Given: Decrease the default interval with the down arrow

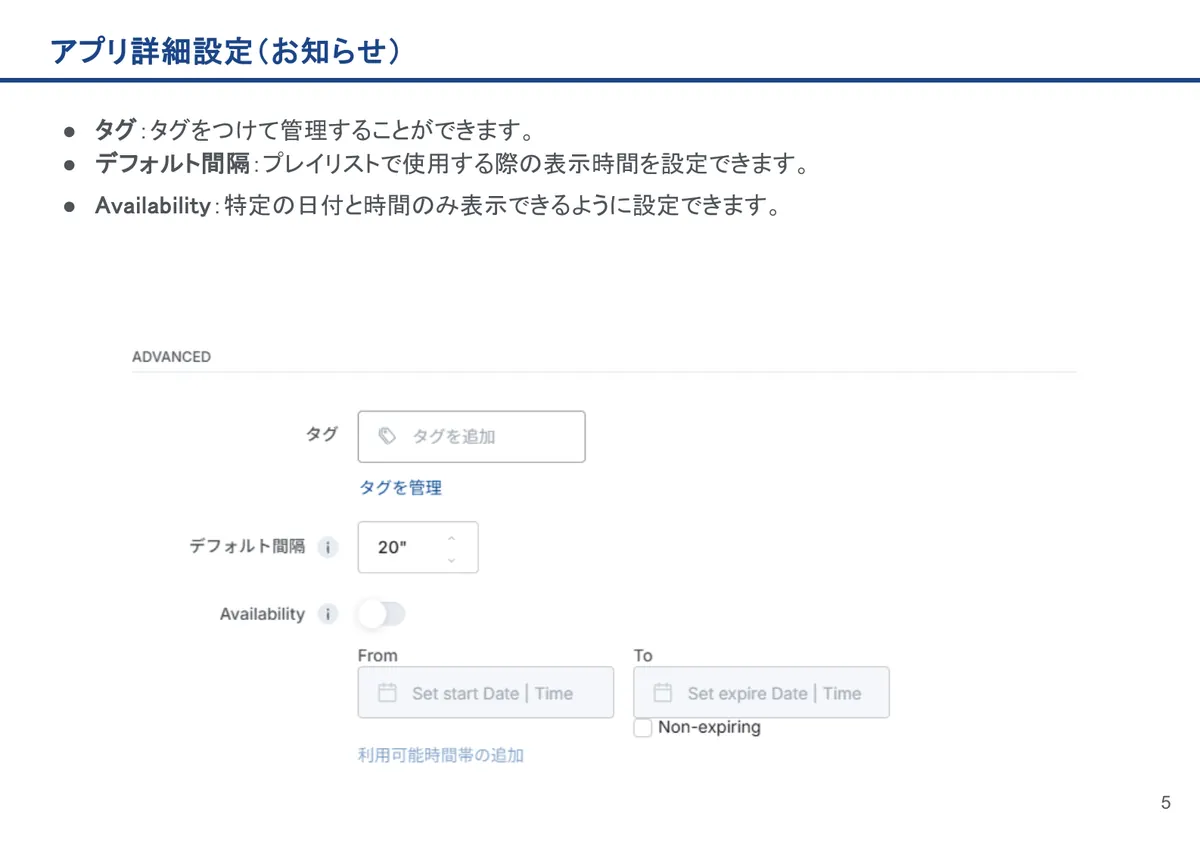Looking at the screenshot, I should click(451, 559).
